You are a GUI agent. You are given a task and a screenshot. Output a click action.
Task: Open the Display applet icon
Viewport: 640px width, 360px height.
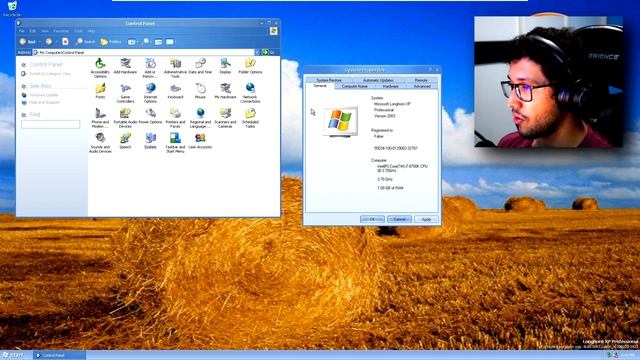pyautogui.click(x=225, y=65)
